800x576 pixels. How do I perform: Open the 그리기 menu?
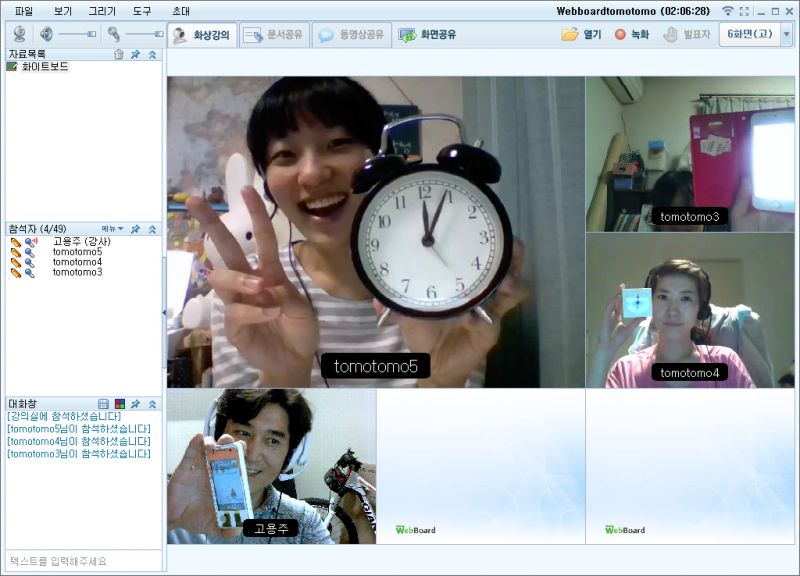(102, 11)
